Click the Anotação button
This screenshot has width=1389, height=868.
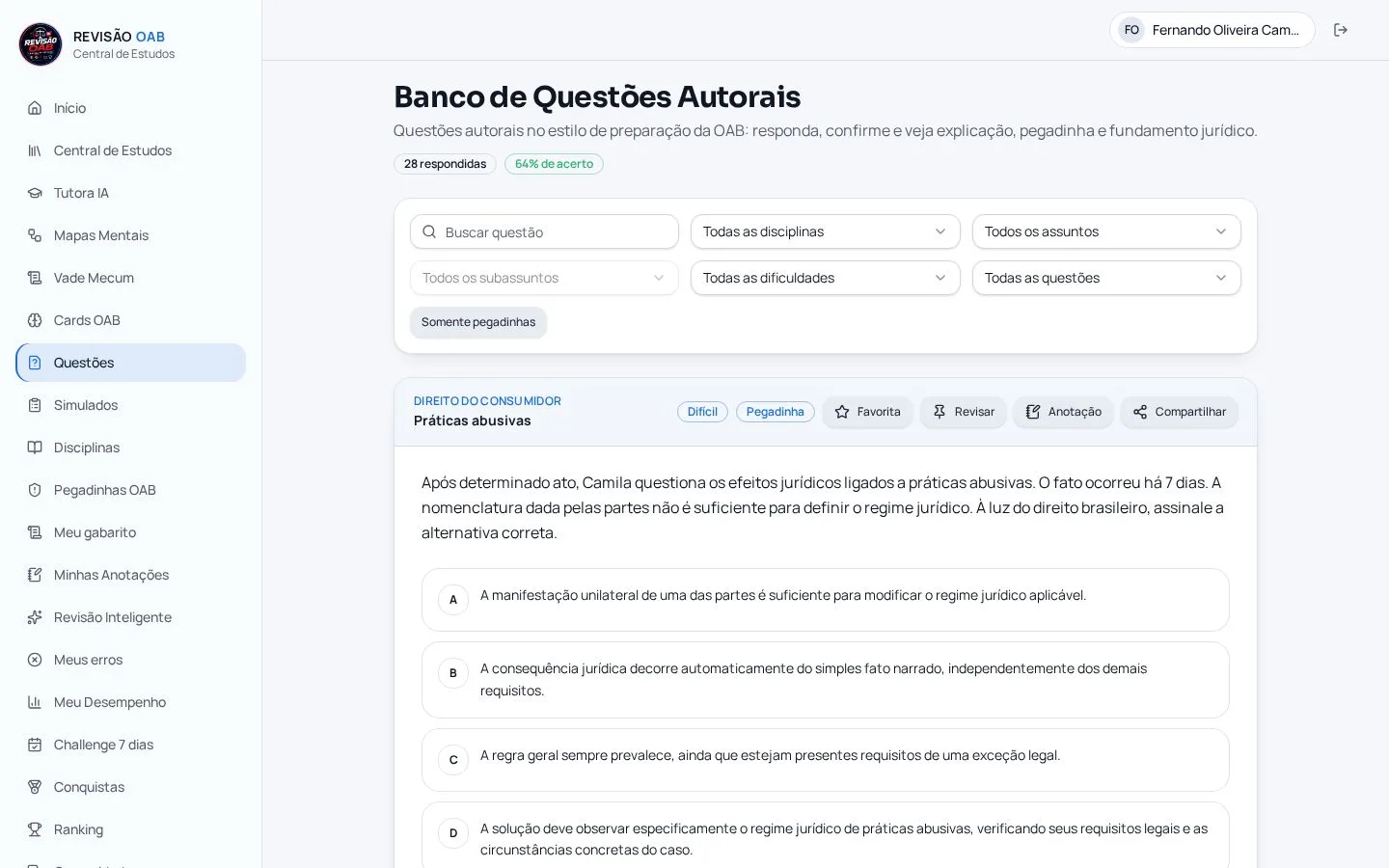coord(1063,412)
